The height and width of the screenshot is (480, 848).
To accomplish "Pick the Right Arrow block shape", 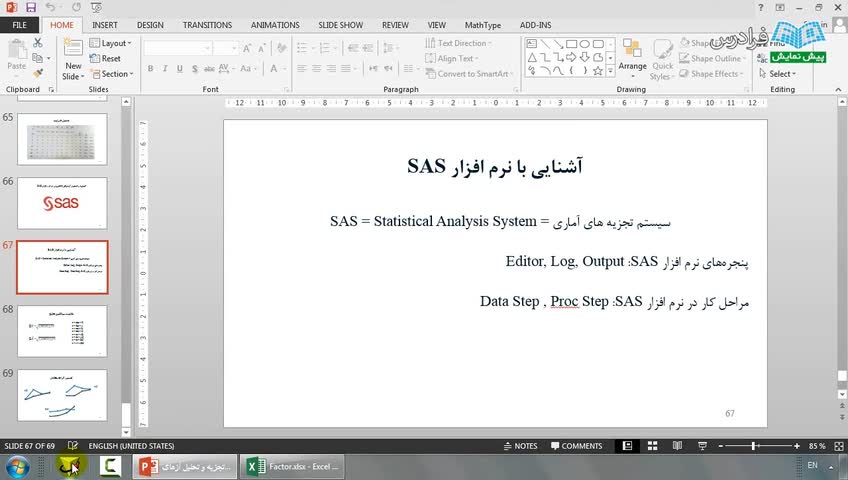I will click(571, 57).
